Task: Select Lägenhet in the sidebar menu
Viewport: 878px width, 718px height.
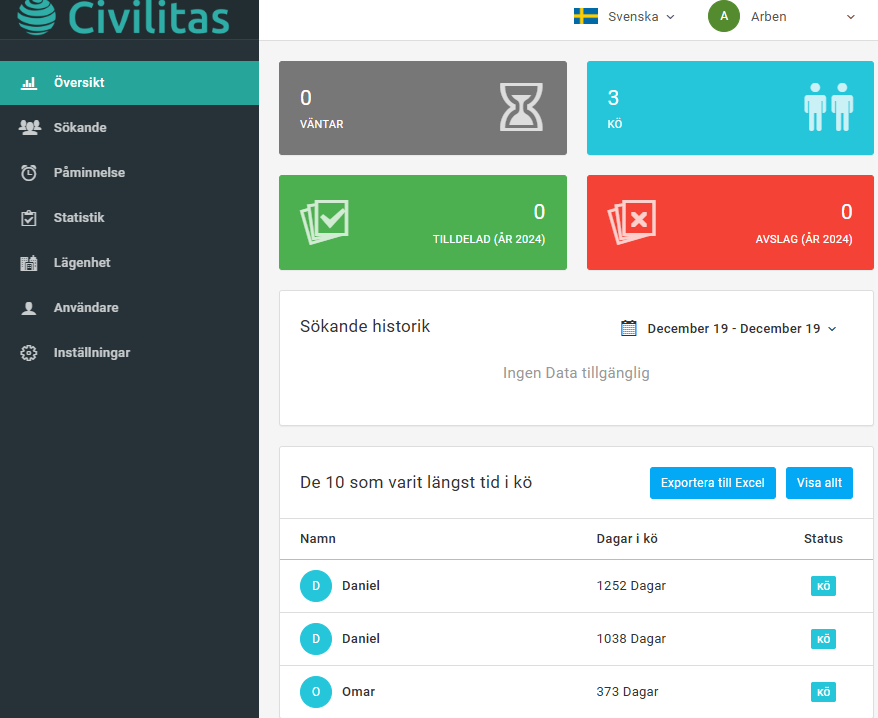Action: click(x=82, y=263)
